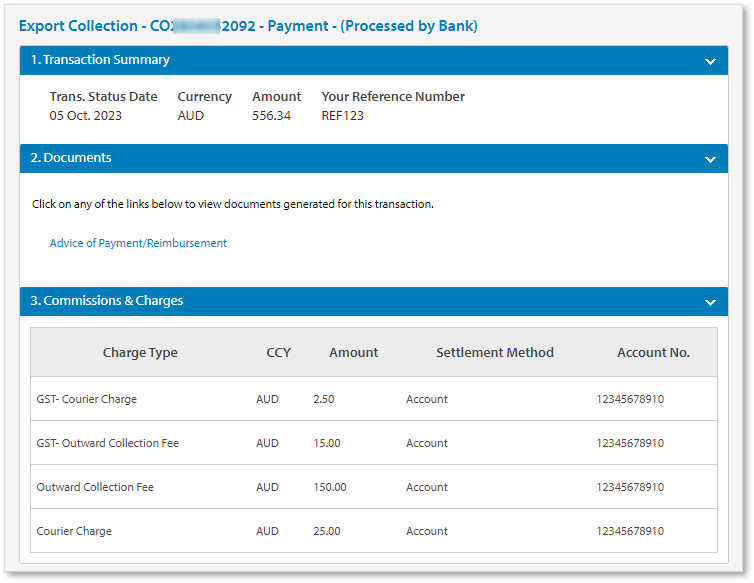Collapse the Documents section chevron
Image resolution: width=754 pixels, height=583 pixels.
coord(710,159)
